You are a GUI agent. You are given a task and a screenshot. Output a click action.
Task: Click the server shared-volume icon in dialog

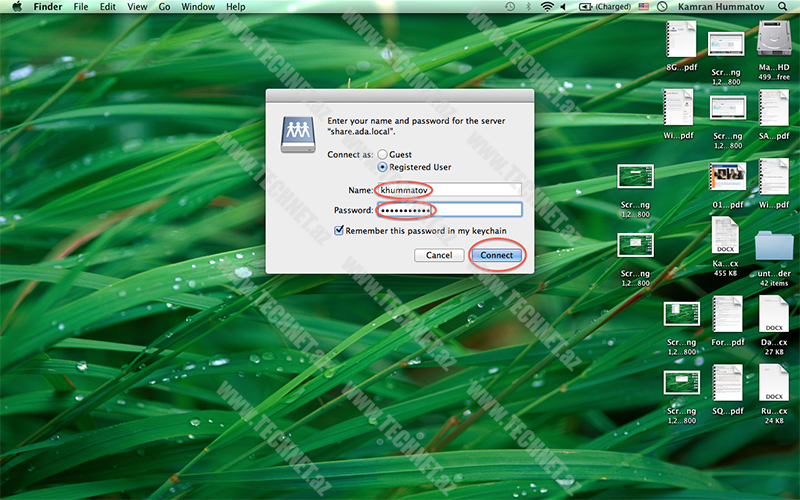[298, 134]
